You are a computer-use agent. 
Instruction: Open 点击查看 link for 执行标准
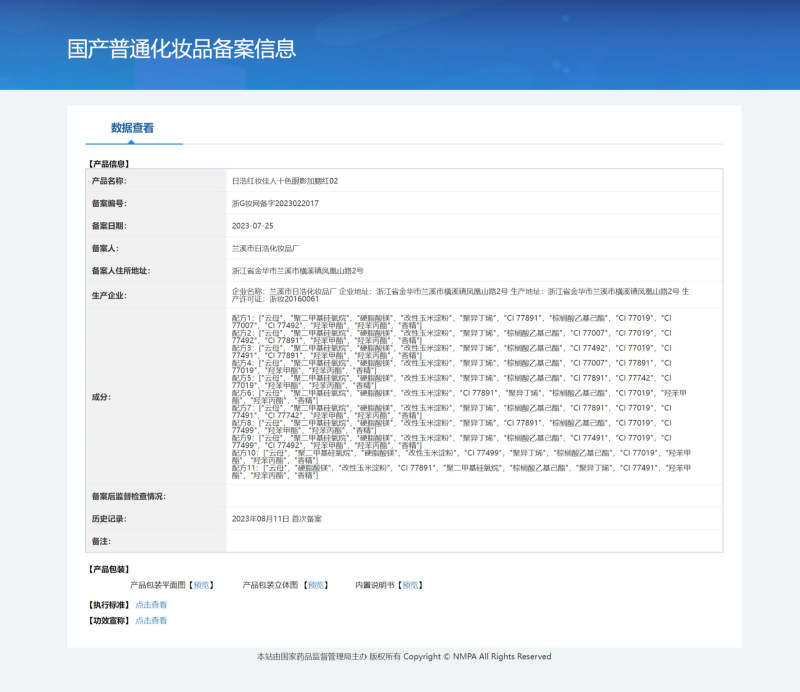(x=151, y=605)
